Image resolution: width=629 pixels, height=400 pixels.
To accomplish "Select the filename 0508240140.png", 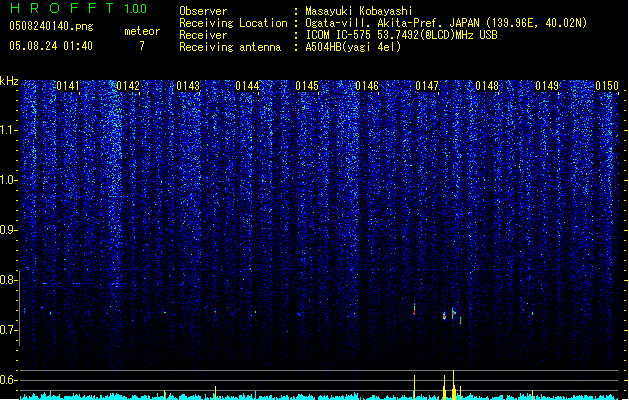I will click(x=51, y=26).
